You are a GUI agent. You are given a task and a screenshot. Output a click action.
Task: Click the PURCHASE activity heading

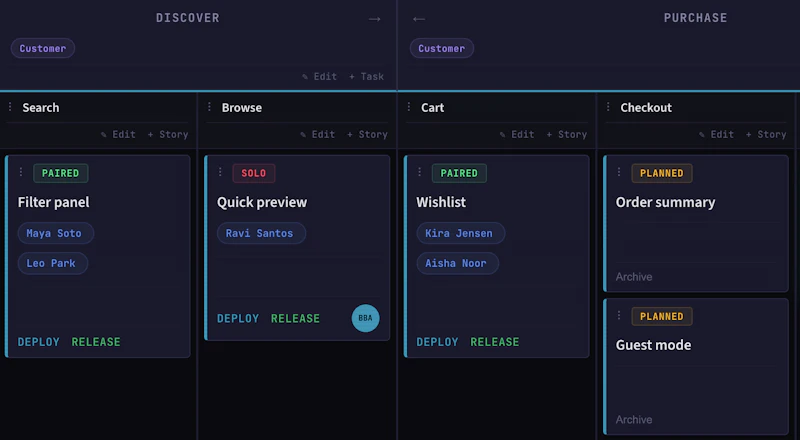click(x=695, y=18)
